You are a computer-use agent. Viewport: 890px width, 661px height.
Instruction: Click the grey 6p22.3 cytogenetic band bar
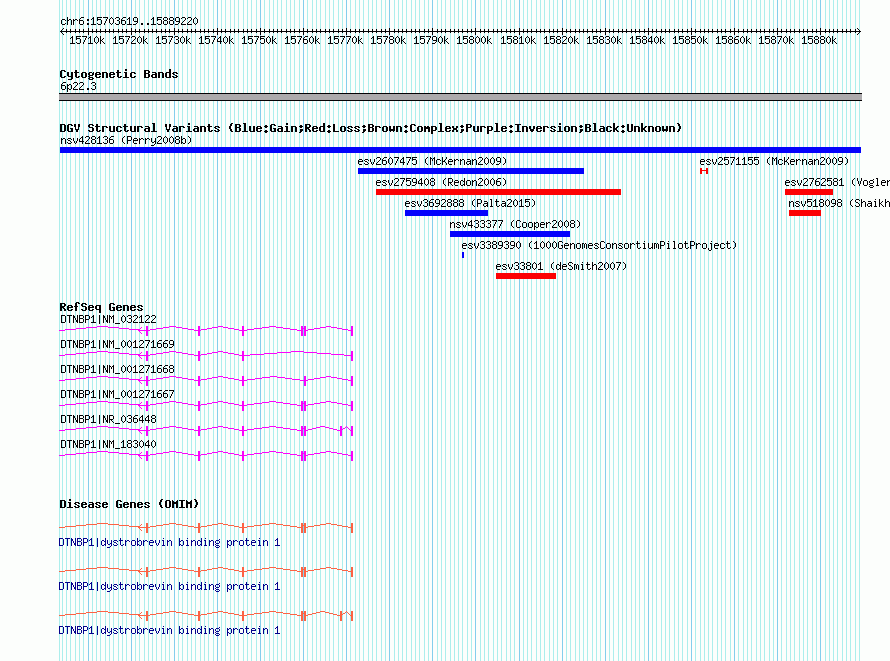[x=460, y=97]
